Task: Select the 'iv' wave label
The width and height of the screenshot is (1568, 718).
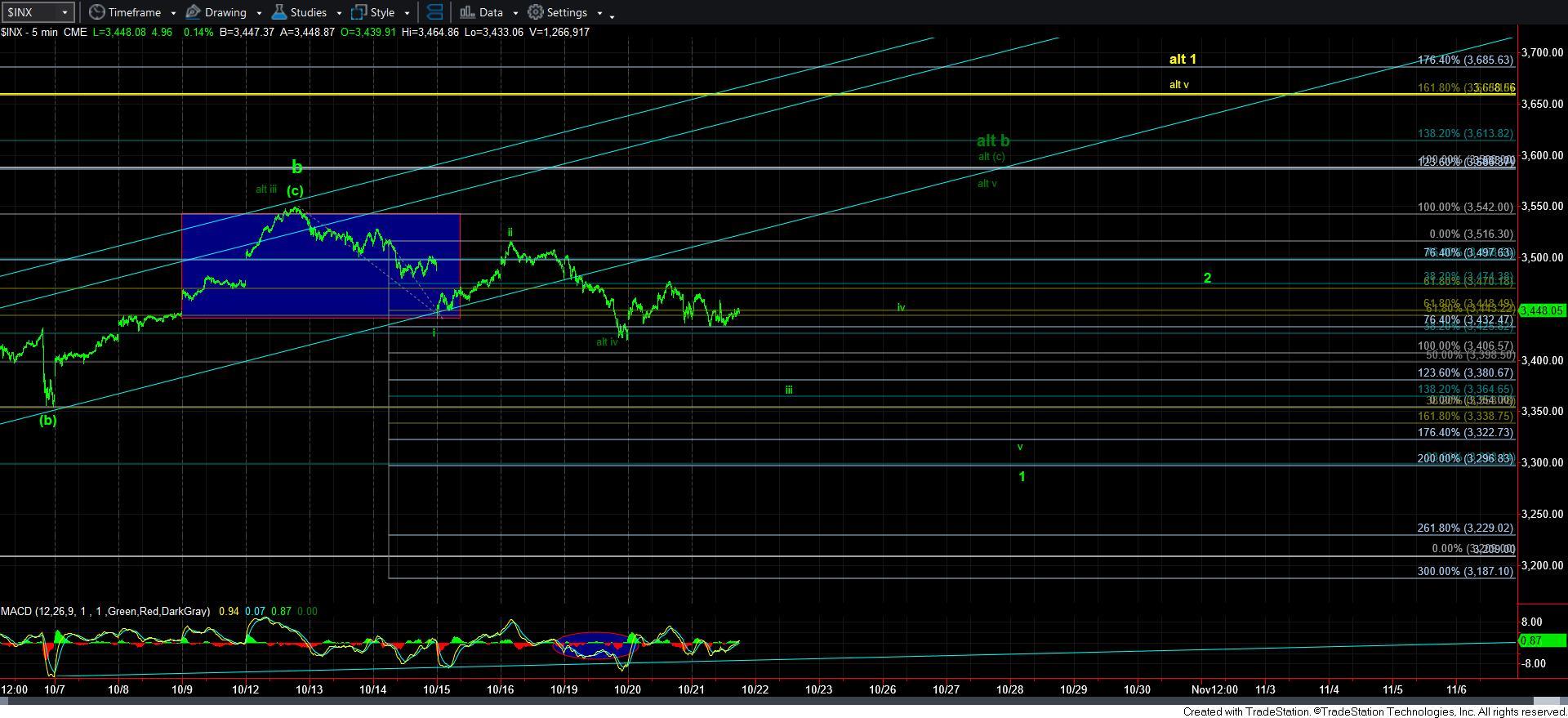Action: coord(901,307)
